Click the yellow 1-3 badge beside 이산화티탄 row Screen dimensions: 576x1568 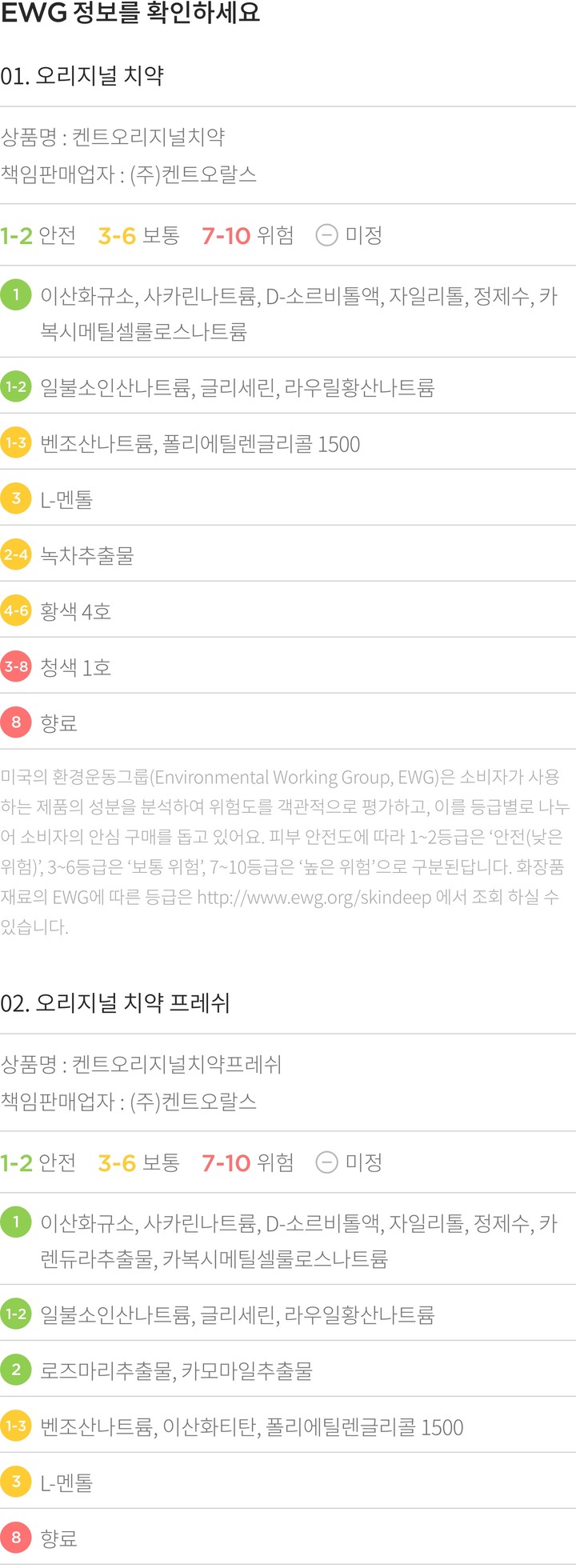coord(16,1426)
